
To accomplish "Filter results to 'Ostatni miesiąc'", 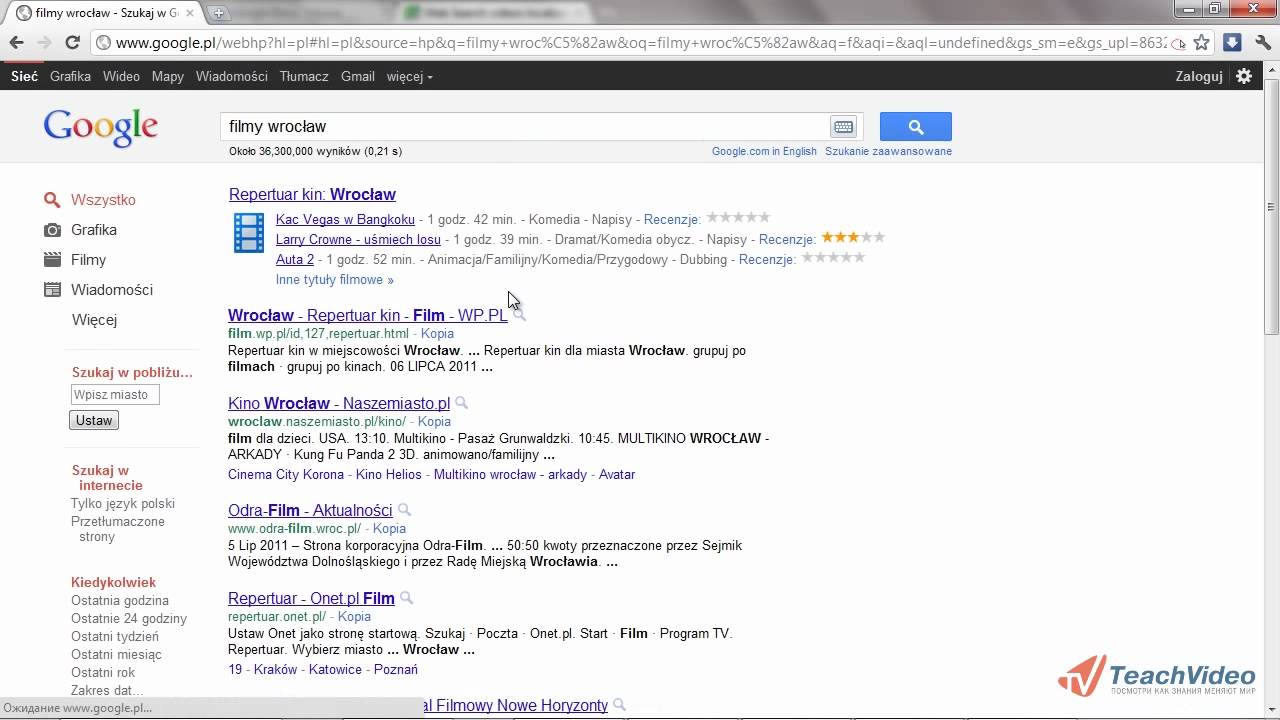I will [x=116, y=654].
